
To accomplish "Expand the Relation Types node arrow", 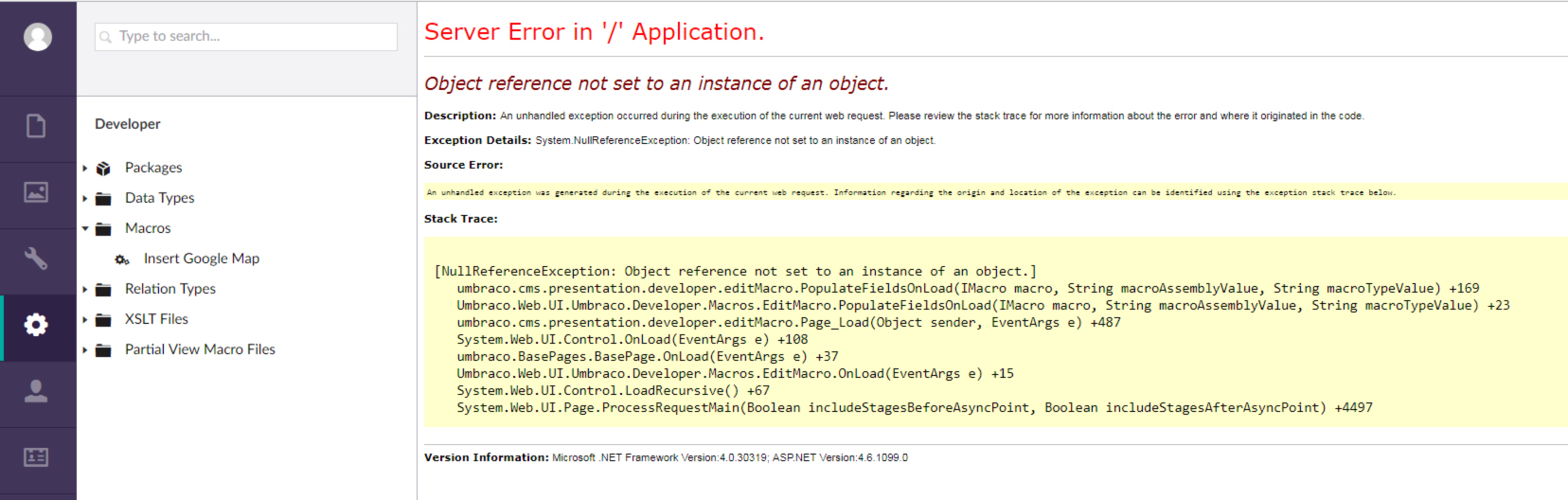I will pyautogui.click(x=85, y=290).
